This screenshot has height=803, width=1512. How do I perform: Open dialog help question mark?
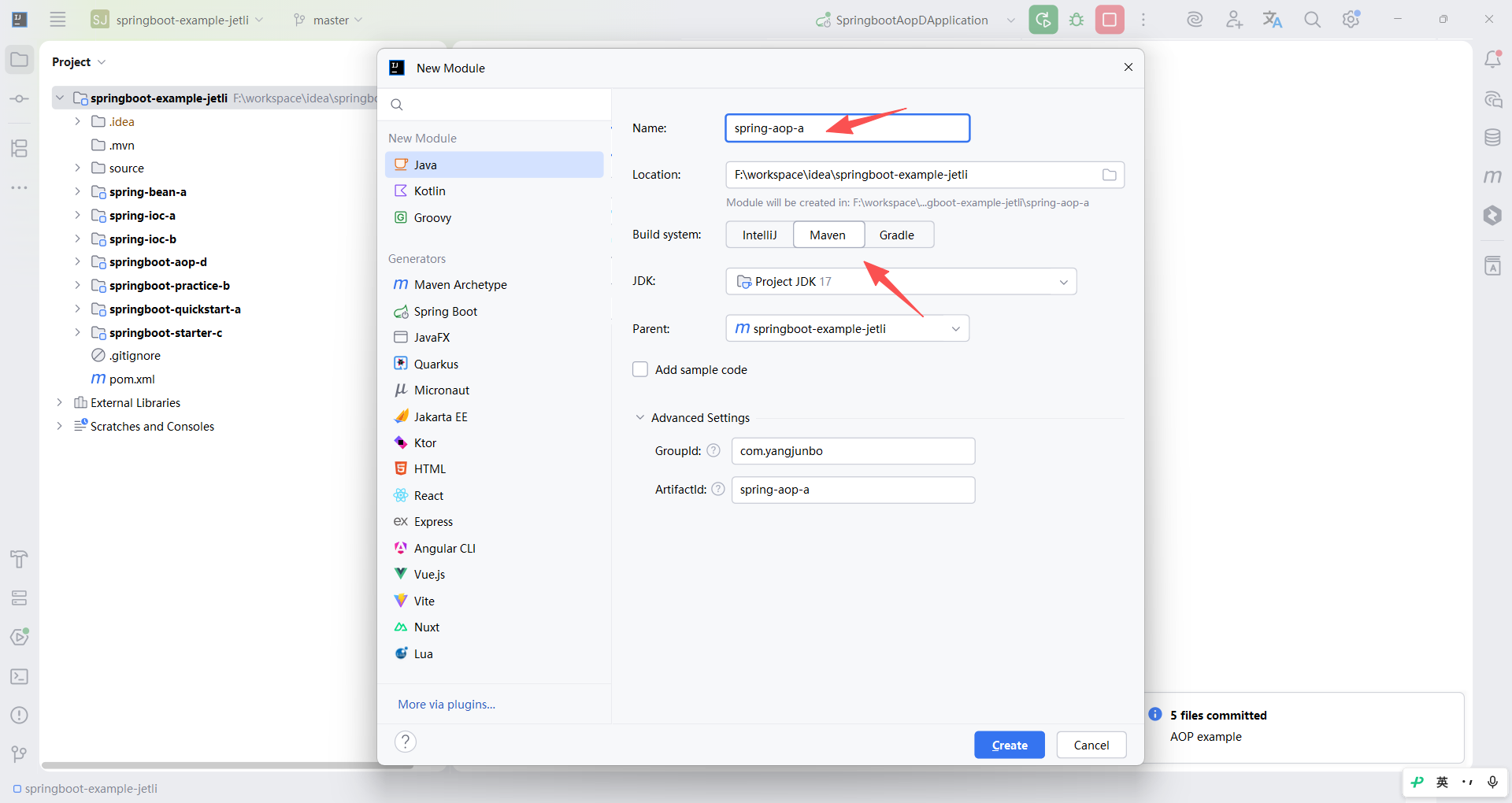click(406, 742)
